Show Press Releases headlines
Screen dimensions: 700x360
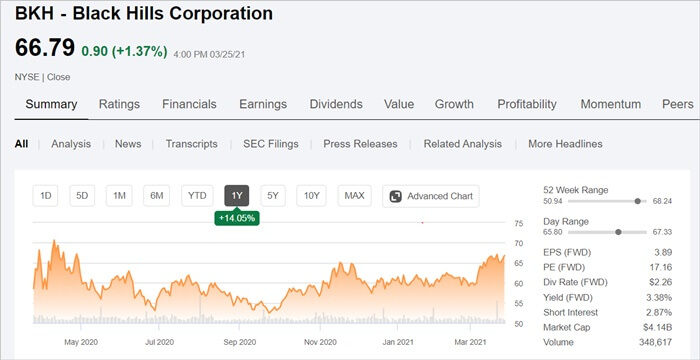(x=360, y=144)
